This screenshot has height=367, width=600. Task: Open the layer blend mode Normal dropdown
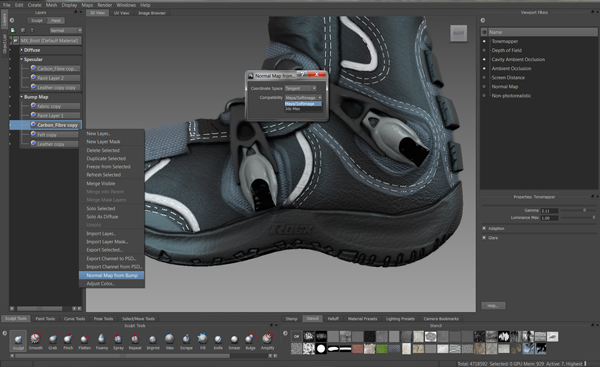pyautogui.click(x=66, y=30)
